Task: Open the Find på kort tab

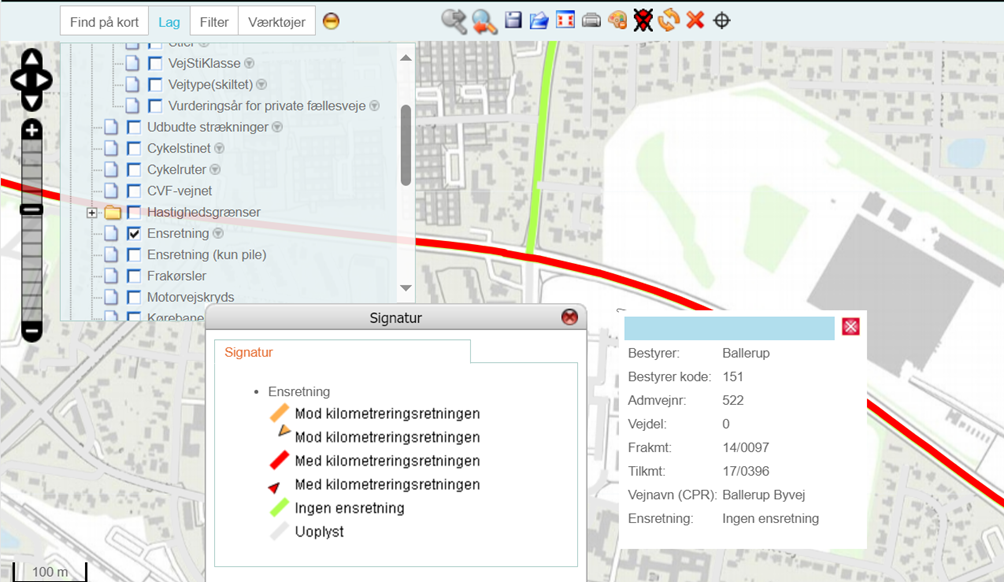Action: tap(104, 22)
